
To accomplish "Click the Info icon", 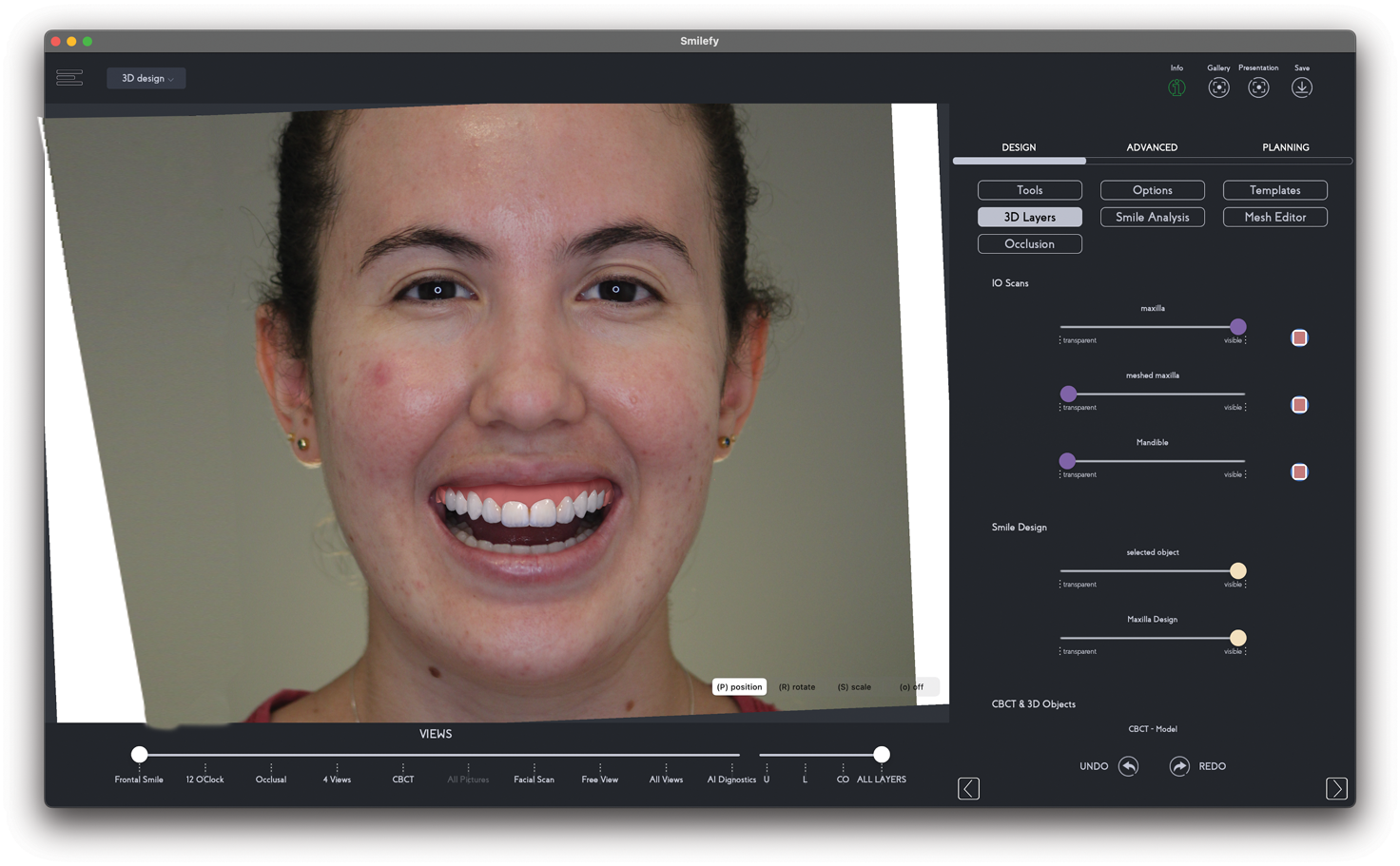I will coord(1176,87).
